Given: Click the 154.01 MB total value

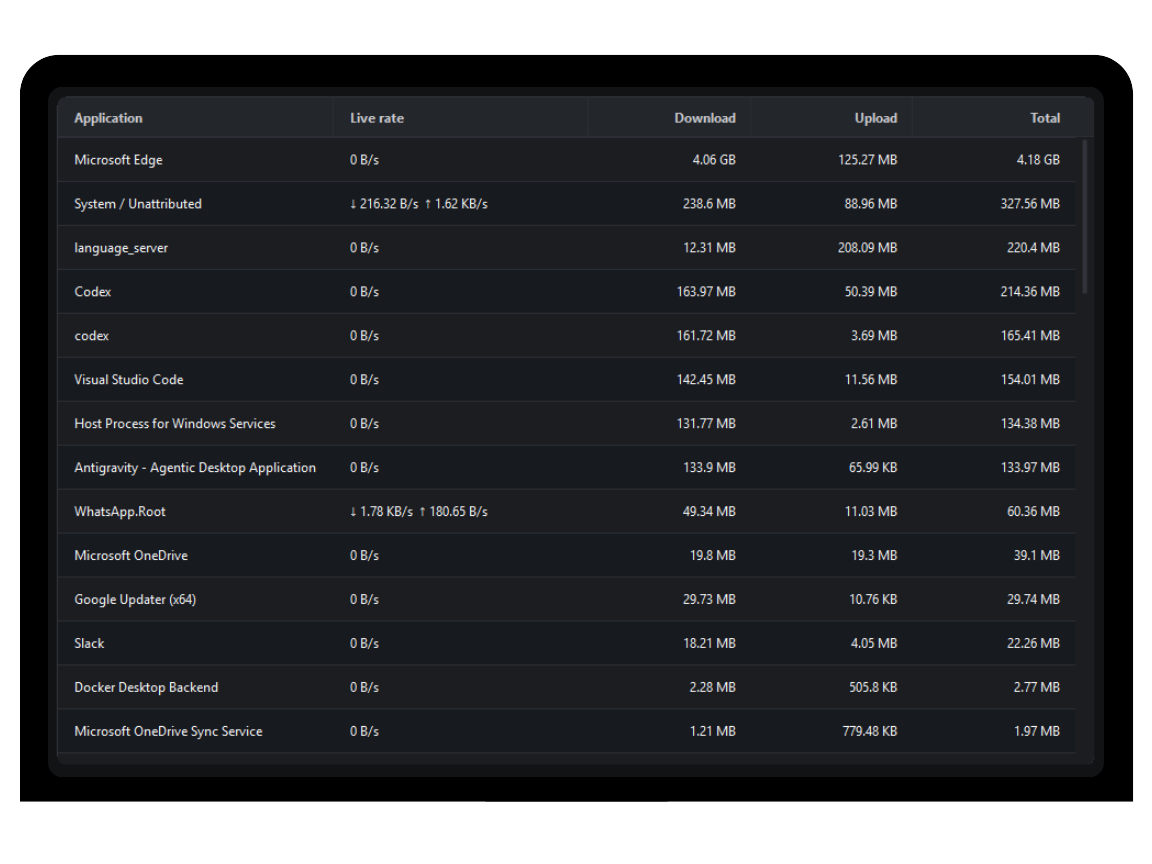Looking at the screenshot, I should [x=1030, y=380].
